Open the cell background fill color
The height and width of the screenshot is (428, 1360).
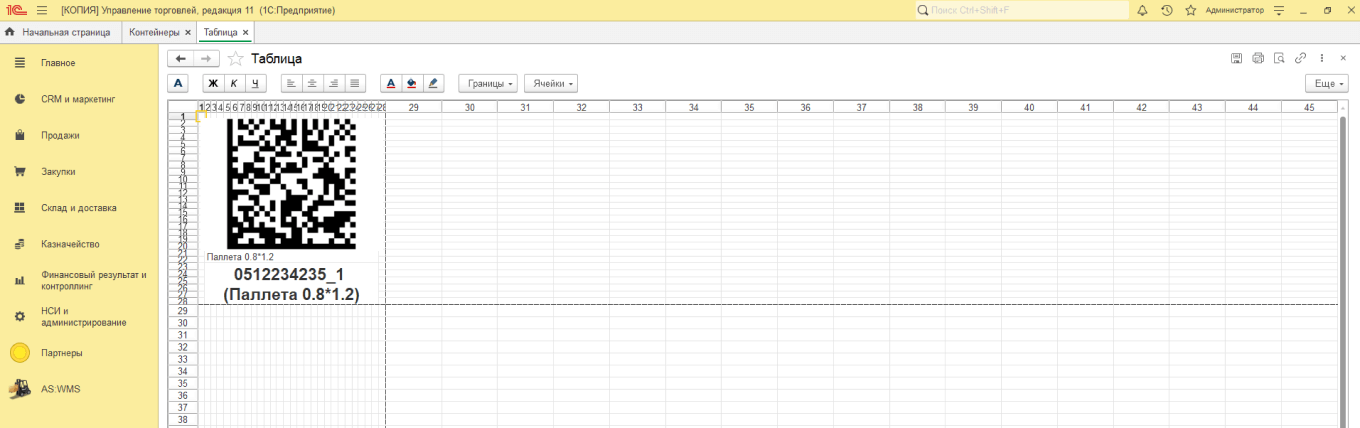pos(412,83)
